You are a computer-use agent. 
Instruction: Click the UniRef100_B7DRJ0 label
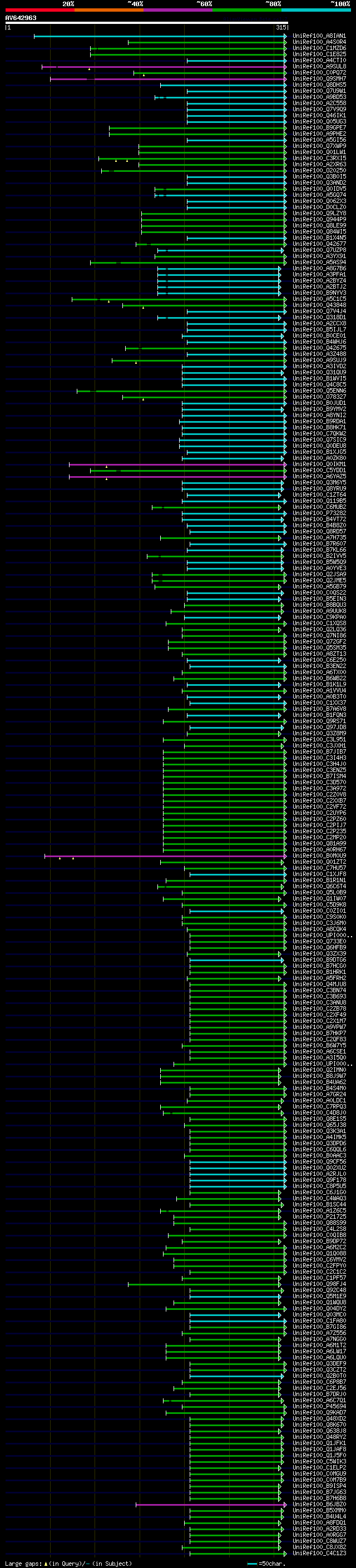319,1394
